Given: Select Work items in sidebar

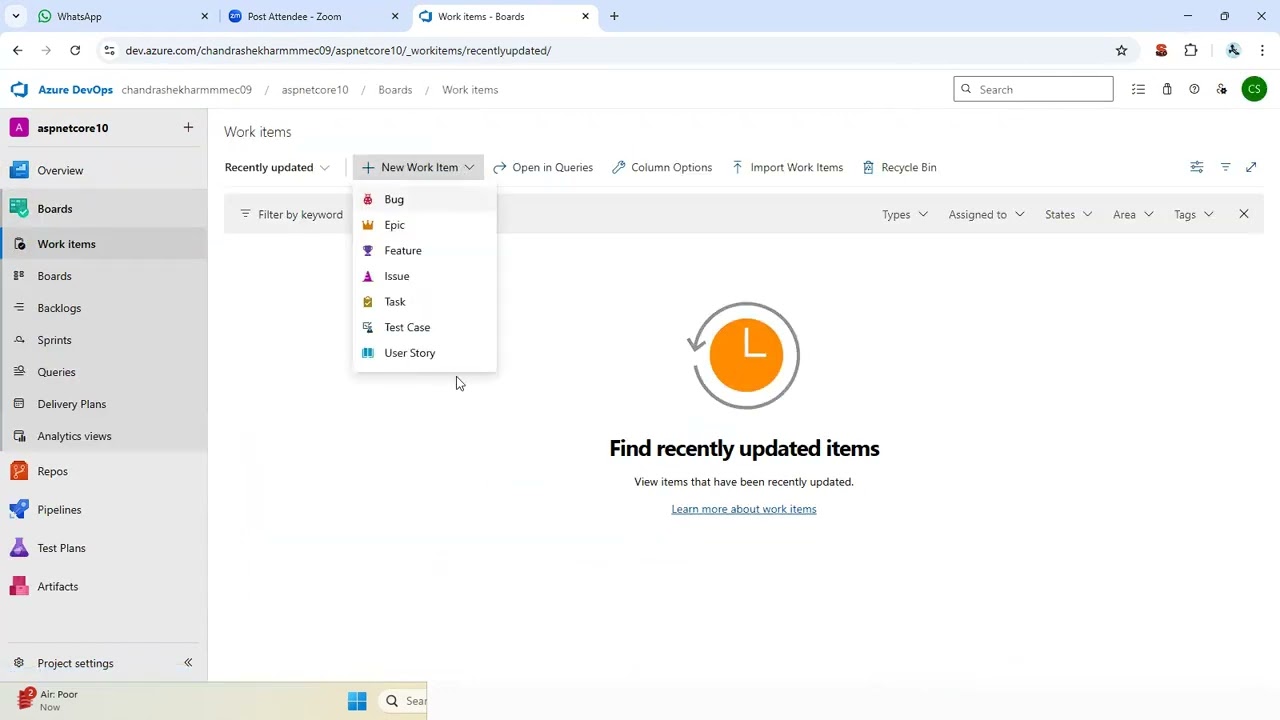Looking at the screenshot, I should (104, 244).
